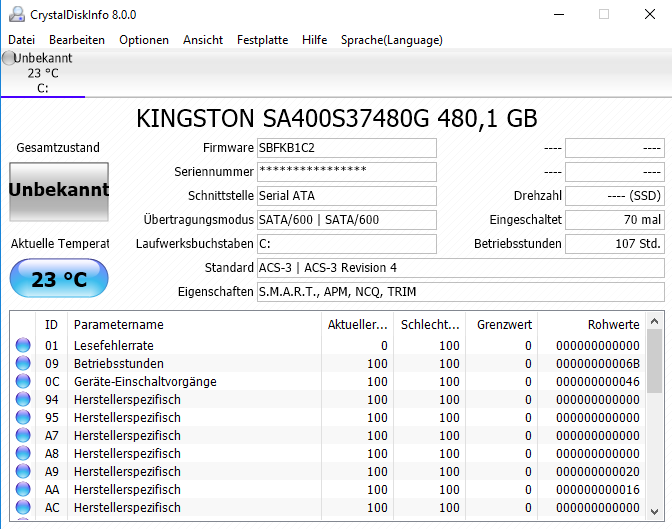Click the Betriebsstunden name in row 09

coord(119,364)
